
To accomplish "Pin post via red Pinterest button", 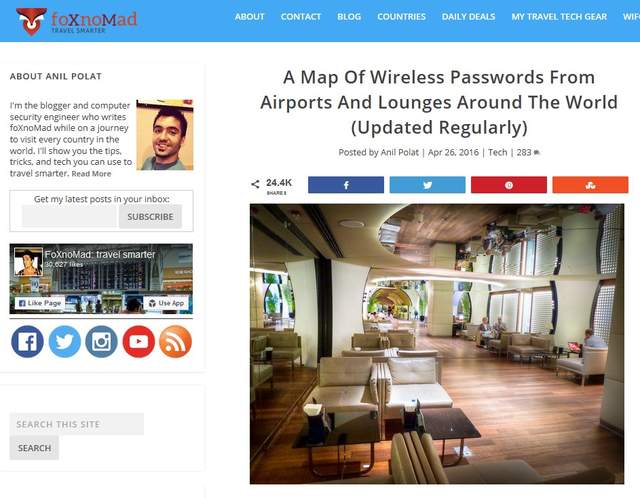I will point(509,185).
